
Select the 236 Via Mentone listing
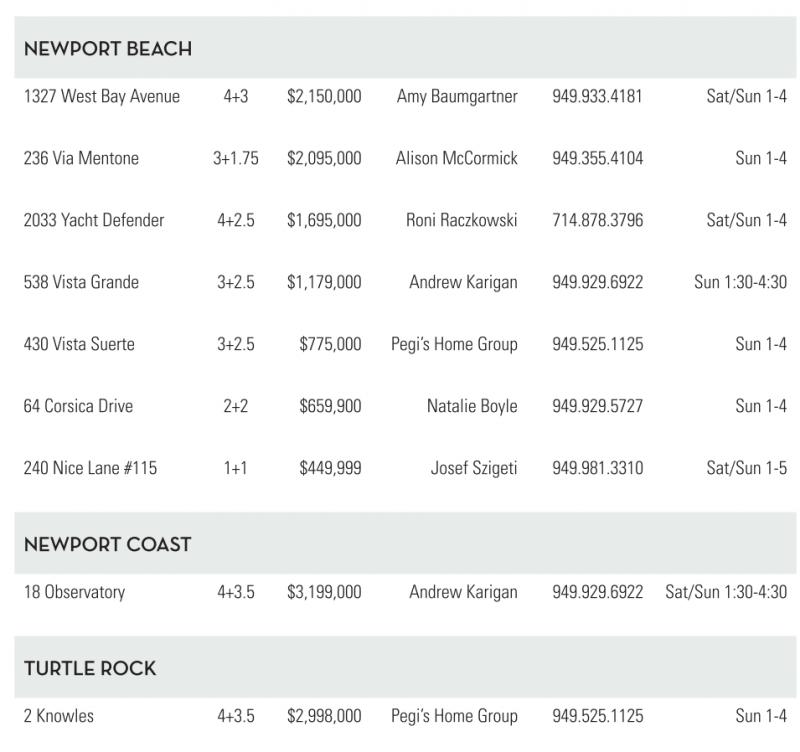click(81, 159)
